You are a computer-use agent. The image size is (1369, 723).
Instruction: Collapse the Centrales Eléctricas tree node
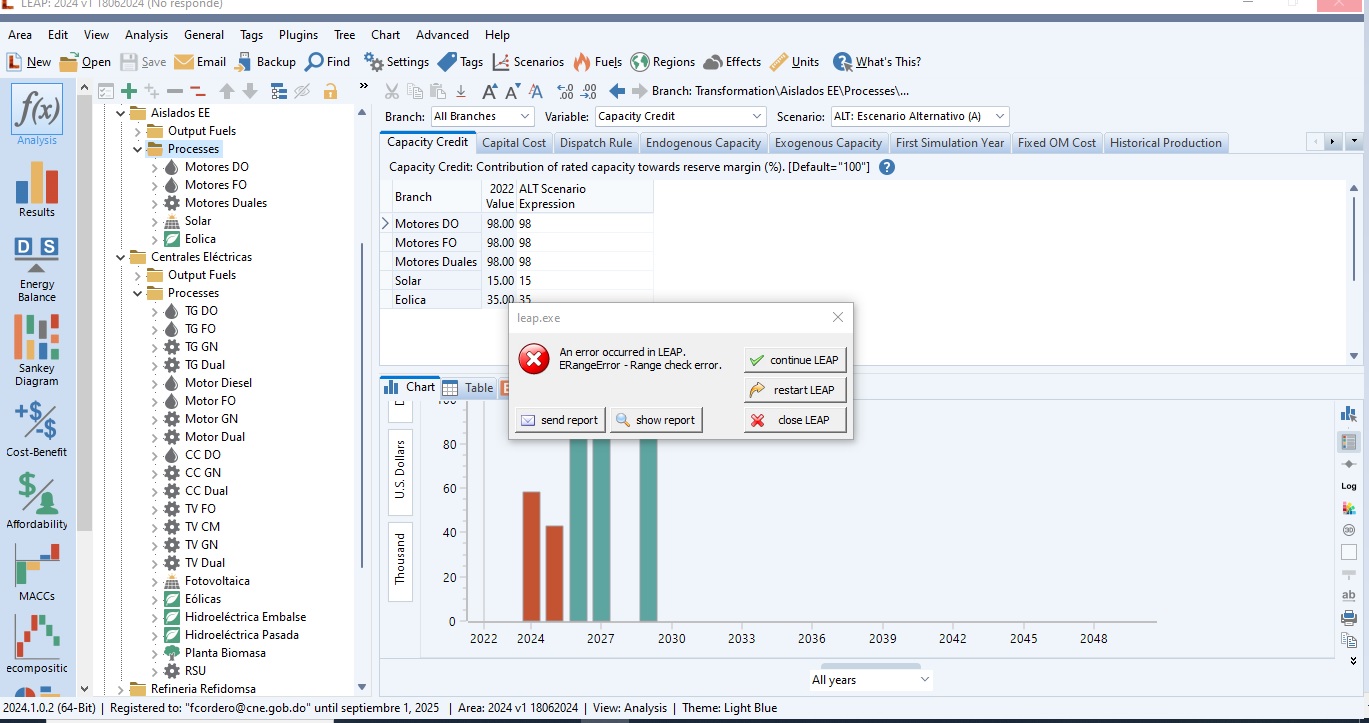122,257
